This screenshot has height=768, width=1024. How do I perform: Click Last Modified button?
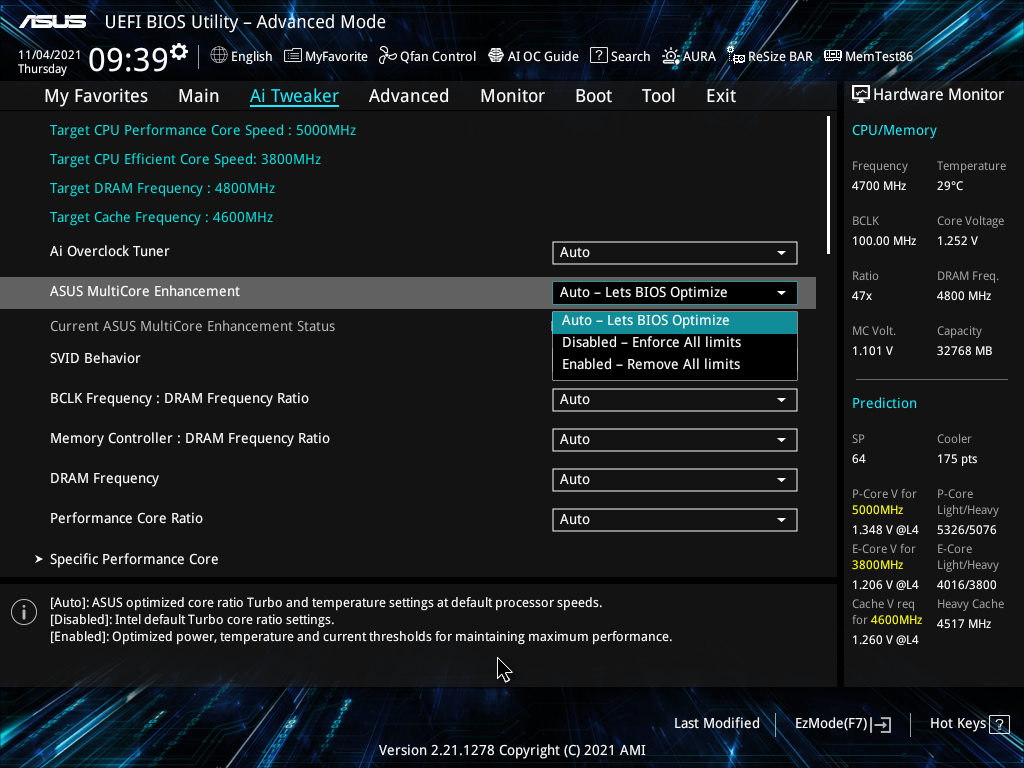pyautogui.click(x=716, y=723)
